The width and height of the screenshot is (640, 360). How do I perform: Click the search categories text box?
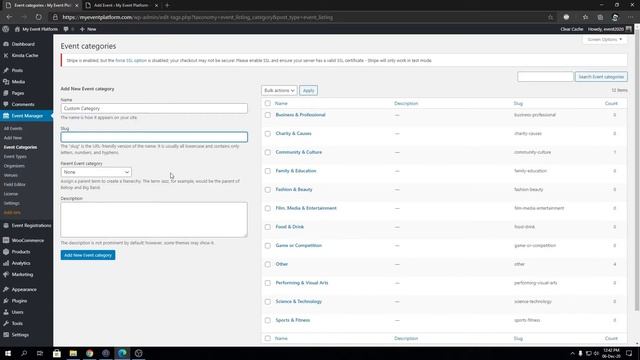click(545, 77)
